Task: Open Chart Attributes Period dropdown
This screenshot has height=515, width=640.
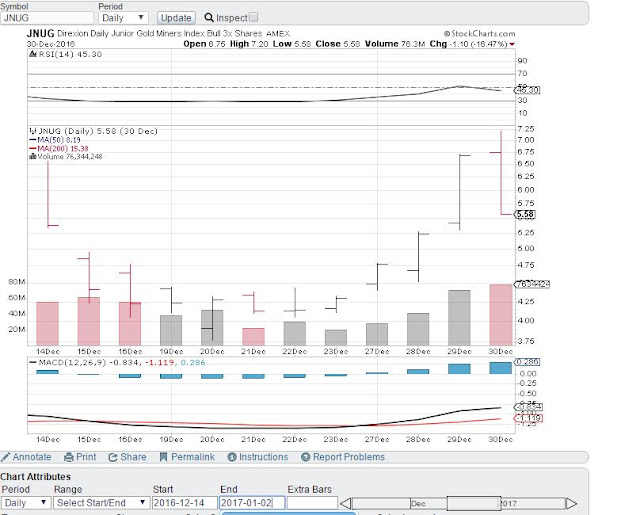Action: pos(26,503)
